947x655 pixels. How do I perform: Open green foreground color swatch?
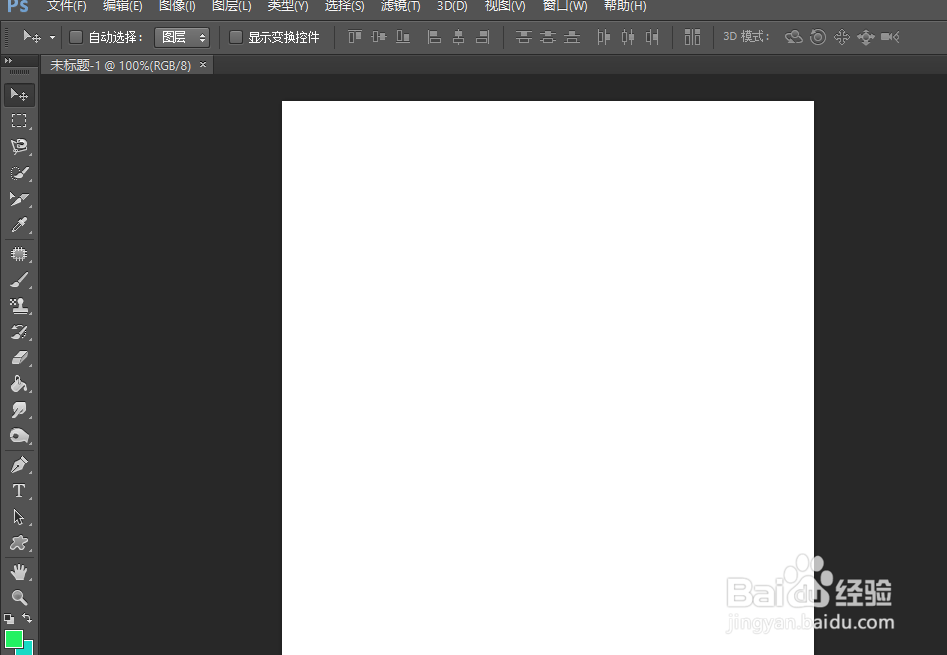13,638
